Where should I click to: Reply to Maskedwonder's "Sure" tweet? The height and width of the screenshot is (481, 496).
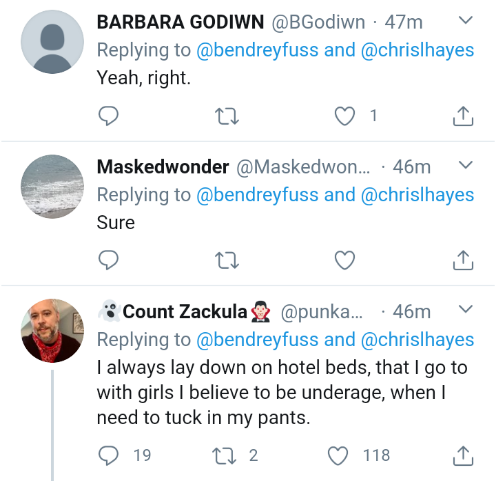tap(108, 260)
